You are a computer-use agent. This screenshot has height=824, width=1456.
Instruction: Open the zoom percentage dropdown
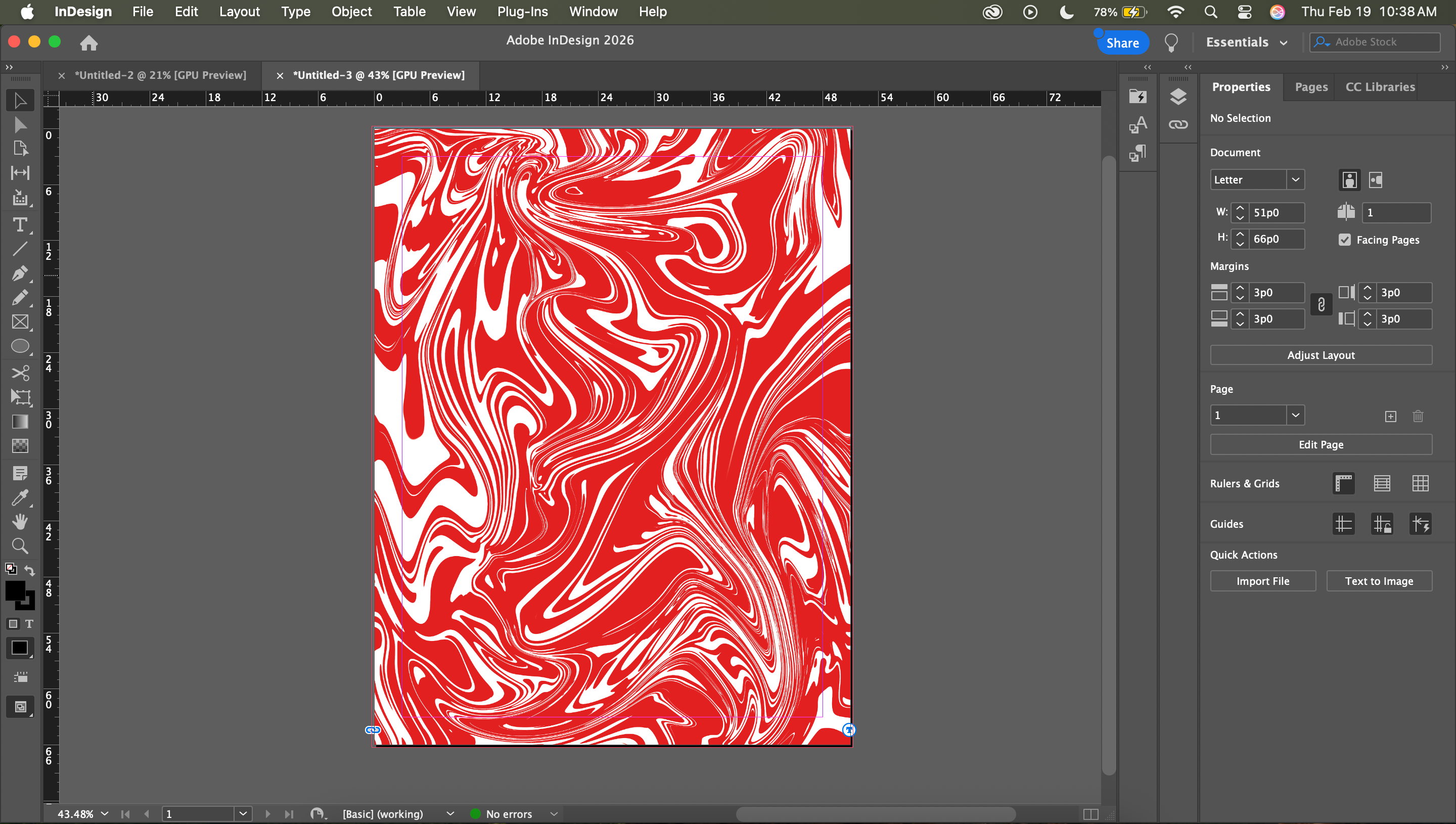tap(104, 813)
